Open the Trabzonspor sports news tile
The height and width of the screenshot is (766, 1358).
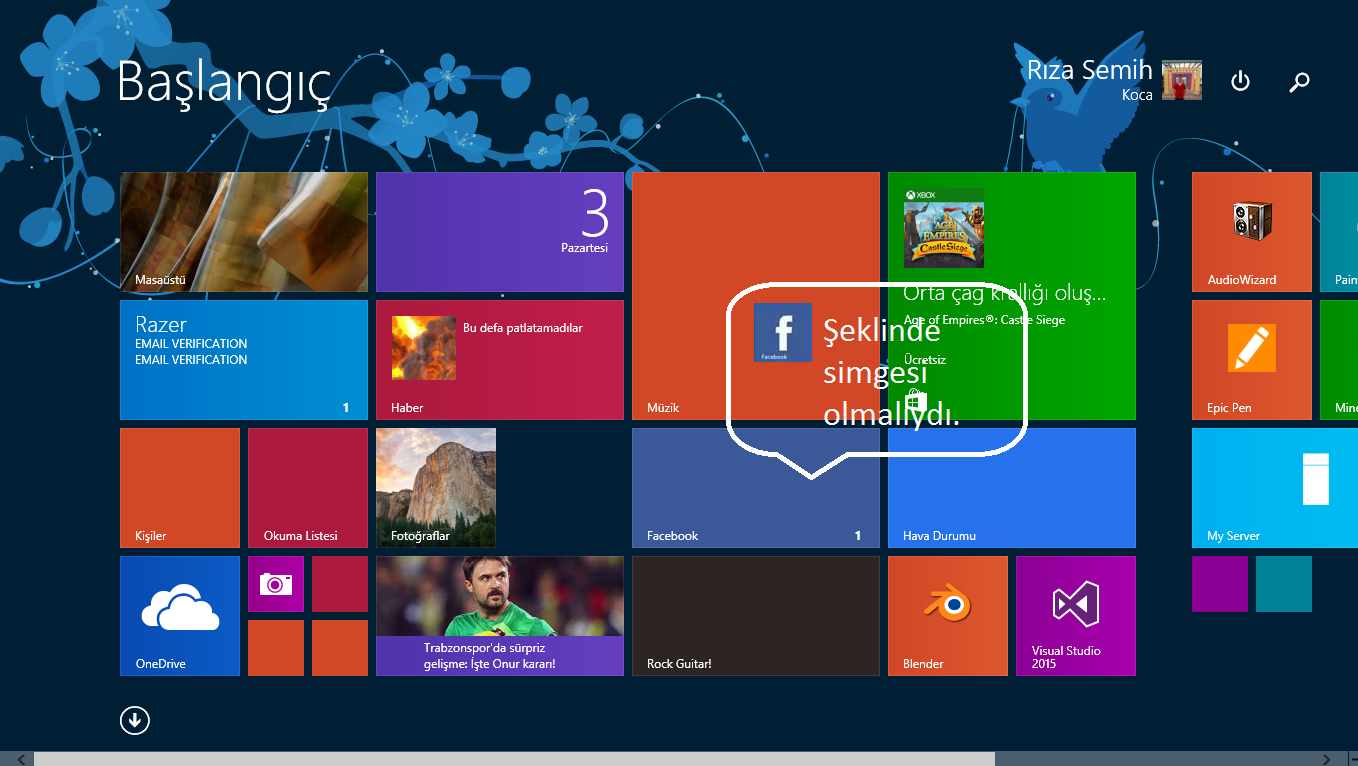[x=499, y=616]
